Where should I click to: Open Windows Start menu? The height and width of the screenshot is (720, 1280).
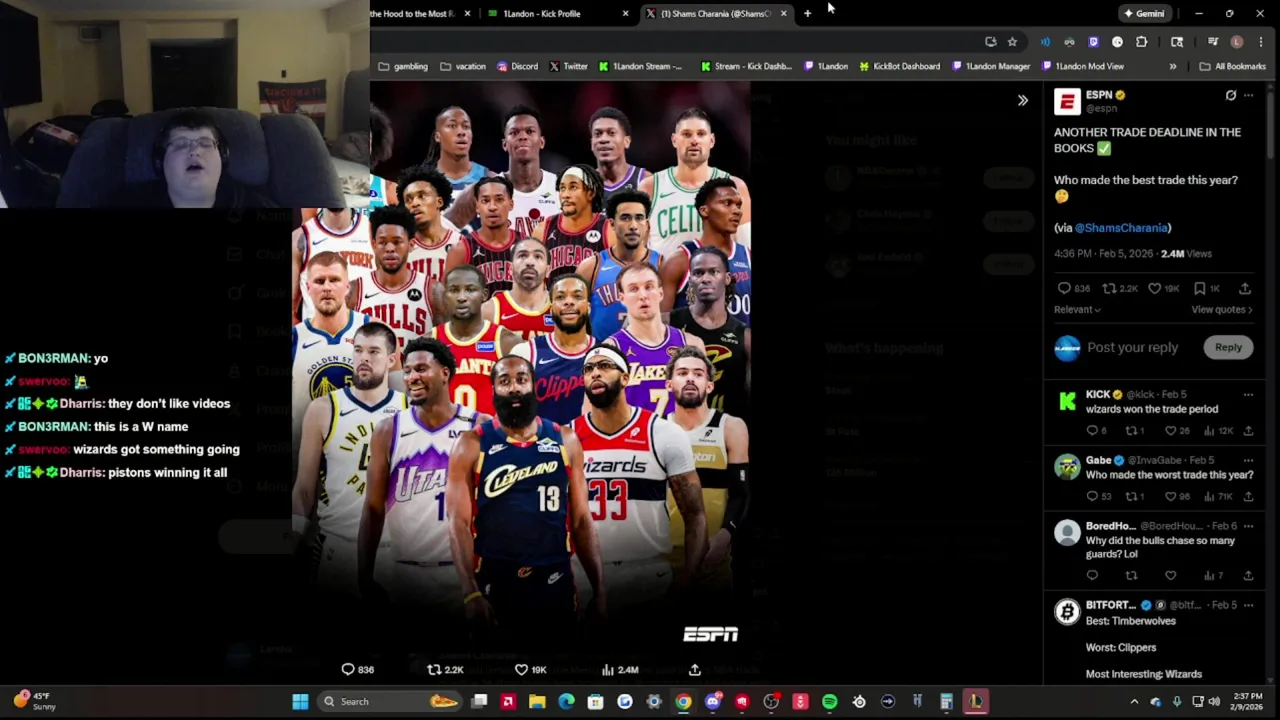299,701
